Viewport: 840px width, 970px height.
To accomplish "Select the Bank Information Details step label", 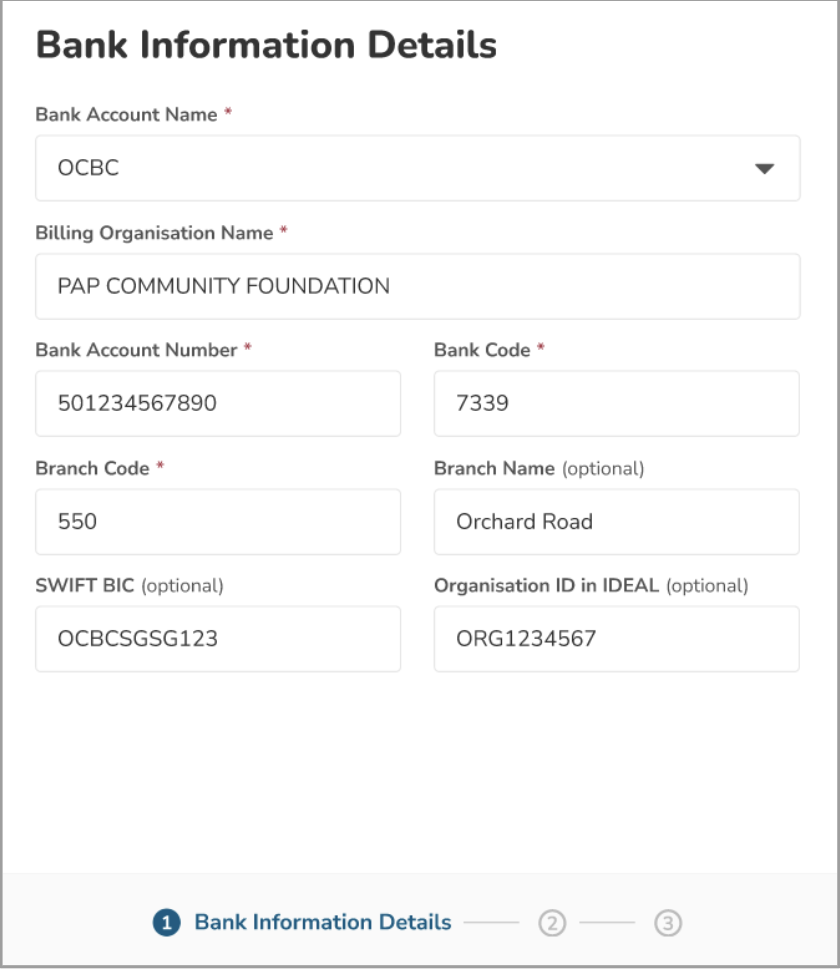I will 322,923.
